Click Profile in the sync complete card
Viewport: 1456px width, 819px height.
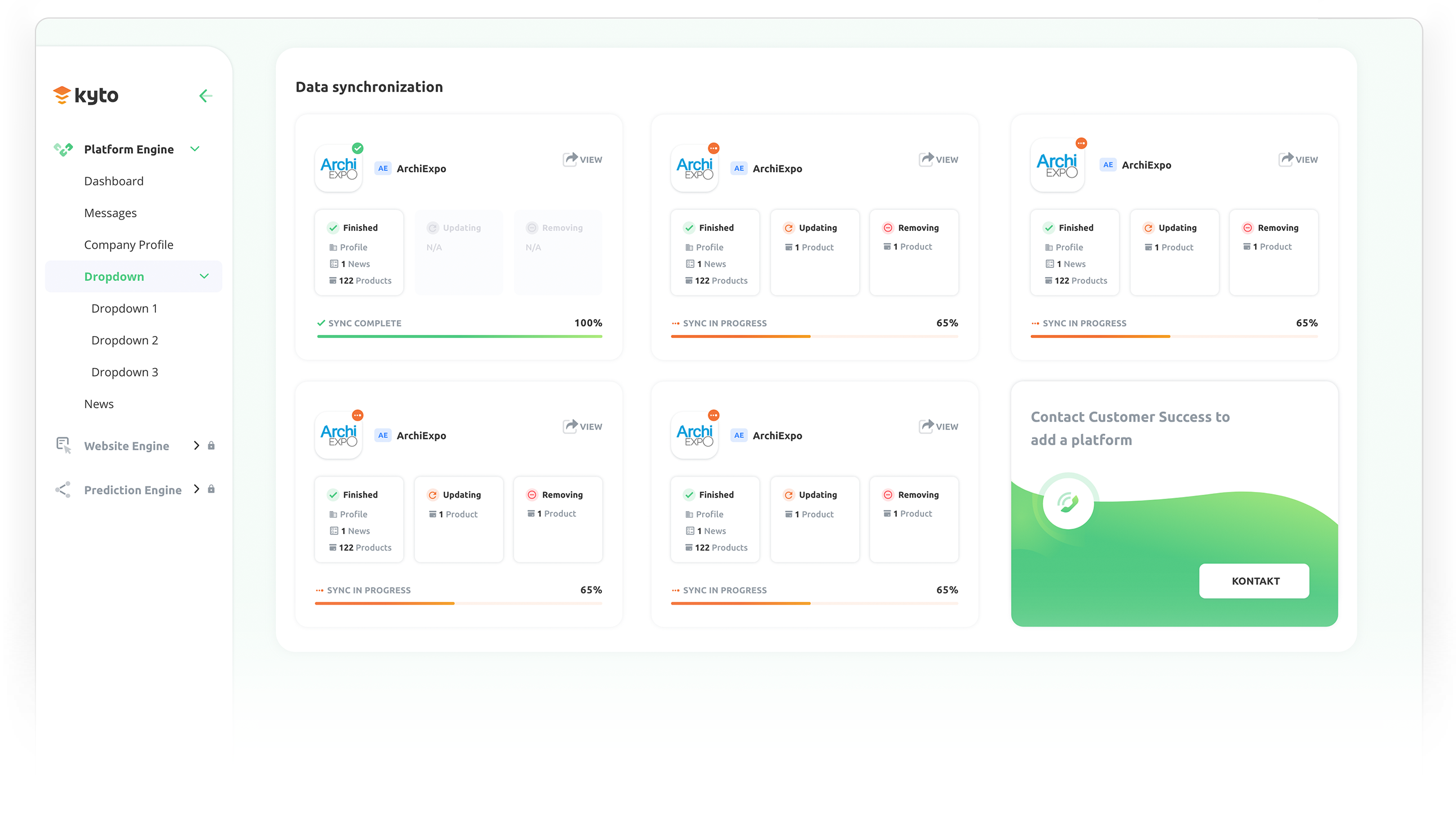(348, 248)
